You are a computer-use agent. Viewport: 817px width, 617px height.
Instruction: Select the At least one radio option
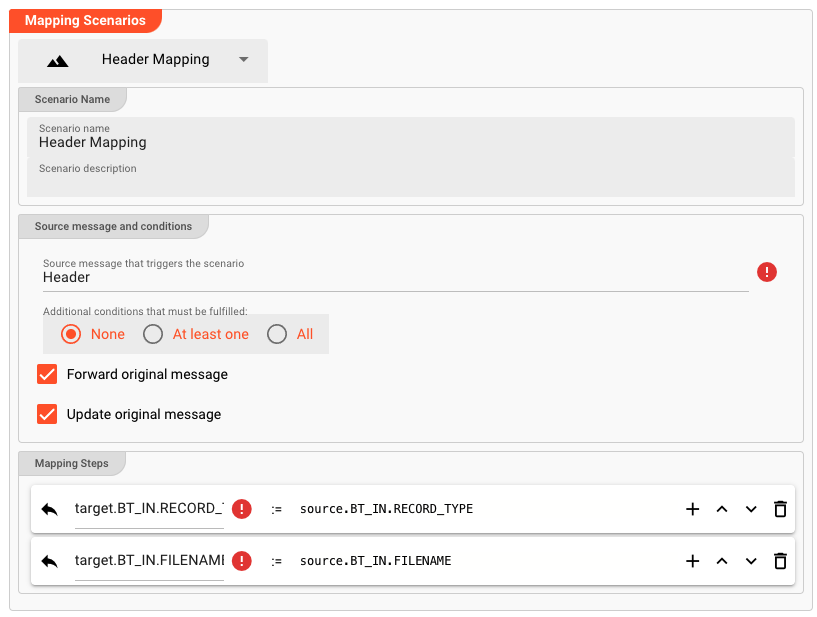click(x=153, y=334)
